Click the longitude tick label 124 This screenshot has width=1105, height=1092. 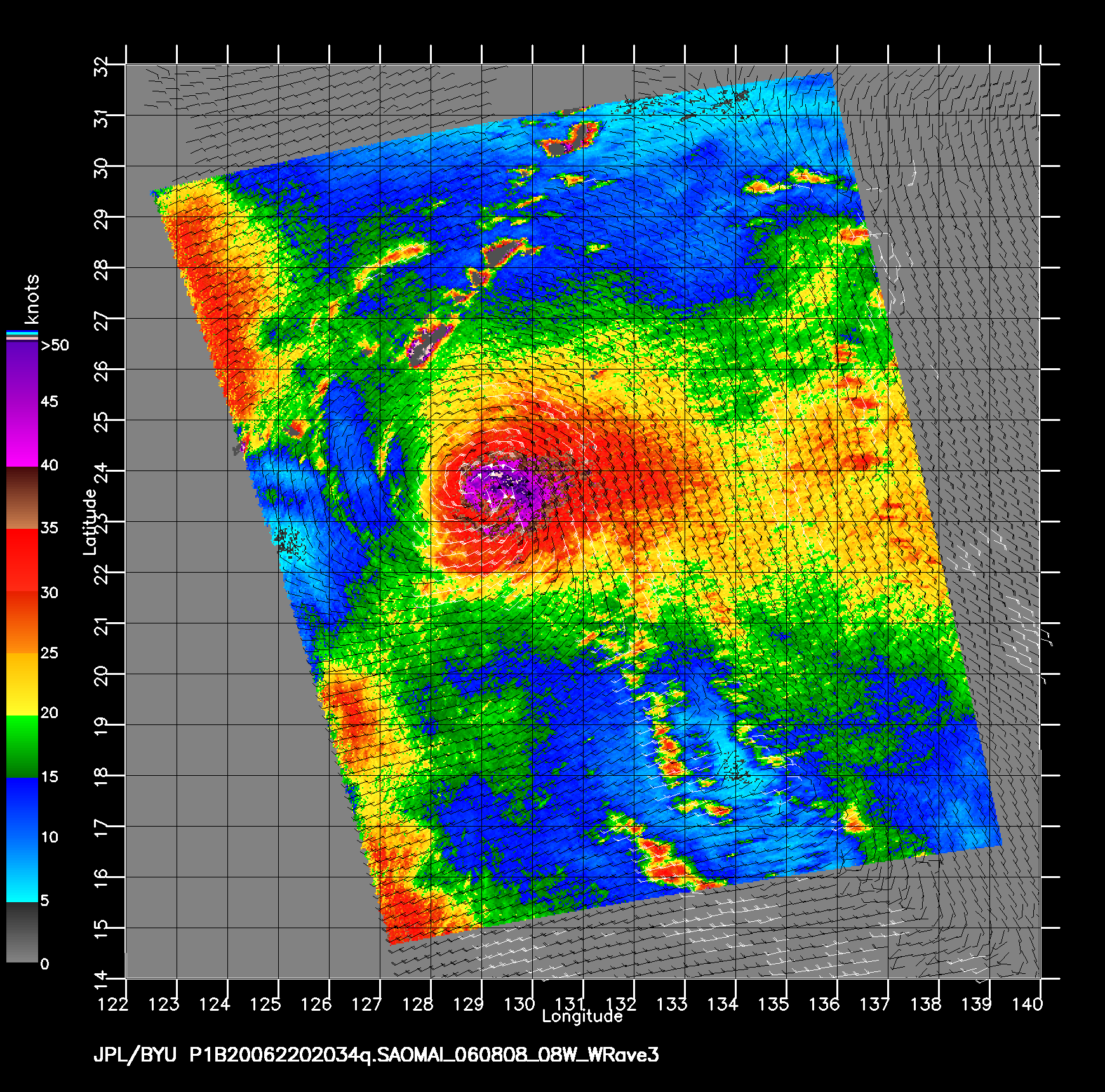tap(215, 1004)
